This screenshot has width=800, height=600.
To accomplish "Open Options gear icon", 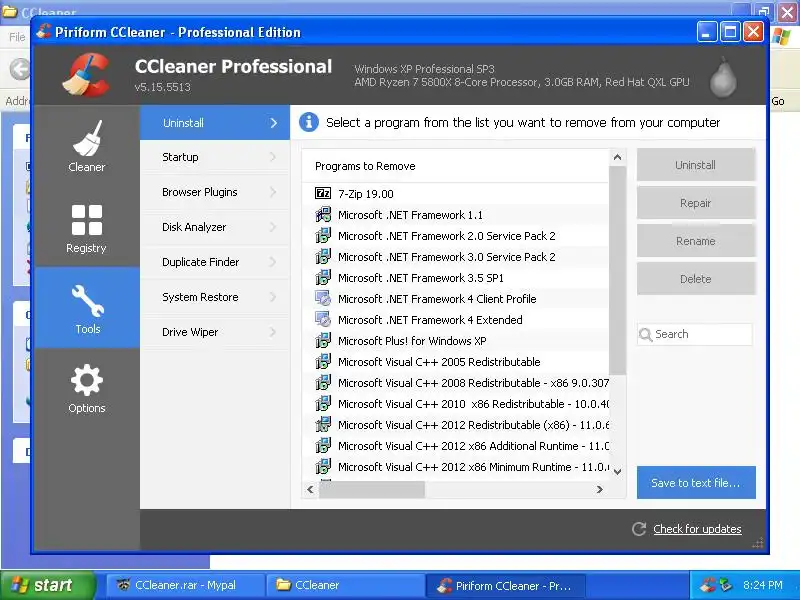I will point(87,380).
